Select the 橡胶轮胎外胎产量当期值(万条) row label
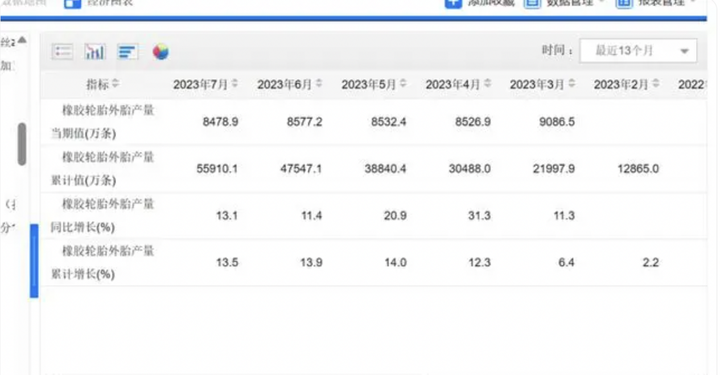This screenshot has width=720, height=375. point(102,122)
